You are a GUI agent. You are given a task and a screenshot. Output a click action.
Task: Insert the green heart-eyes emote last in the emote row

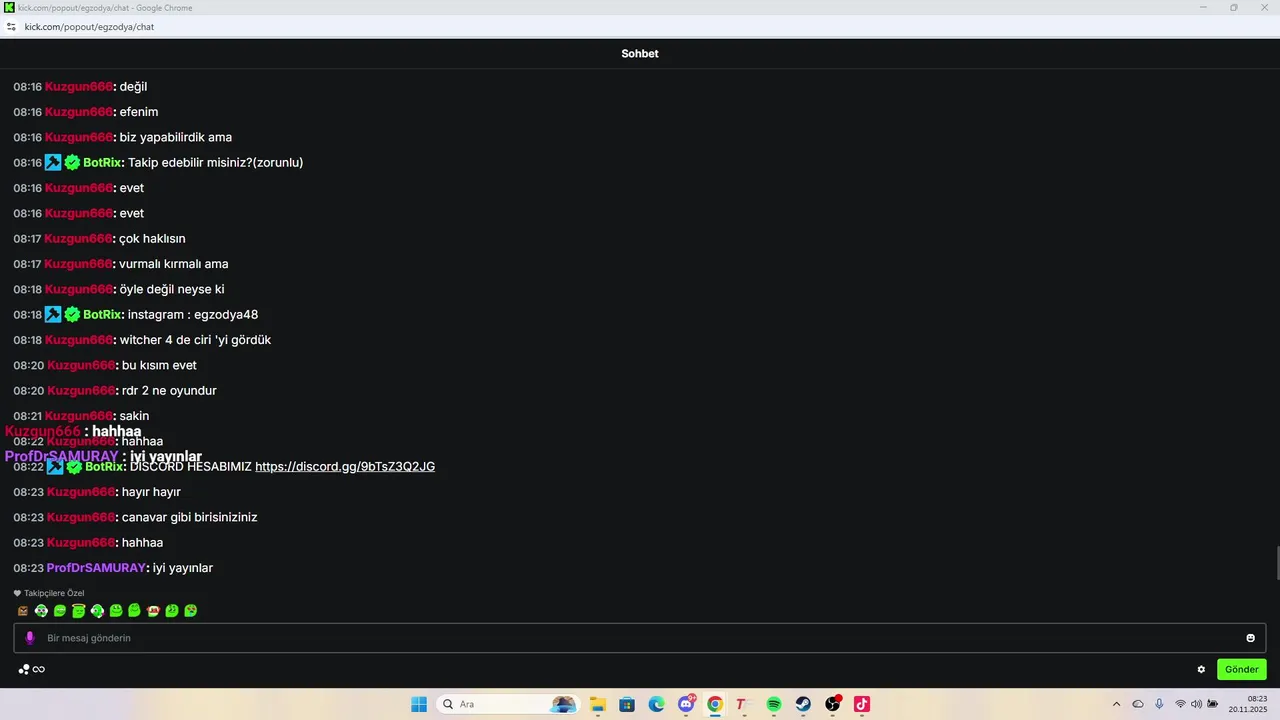click(190, 610)
